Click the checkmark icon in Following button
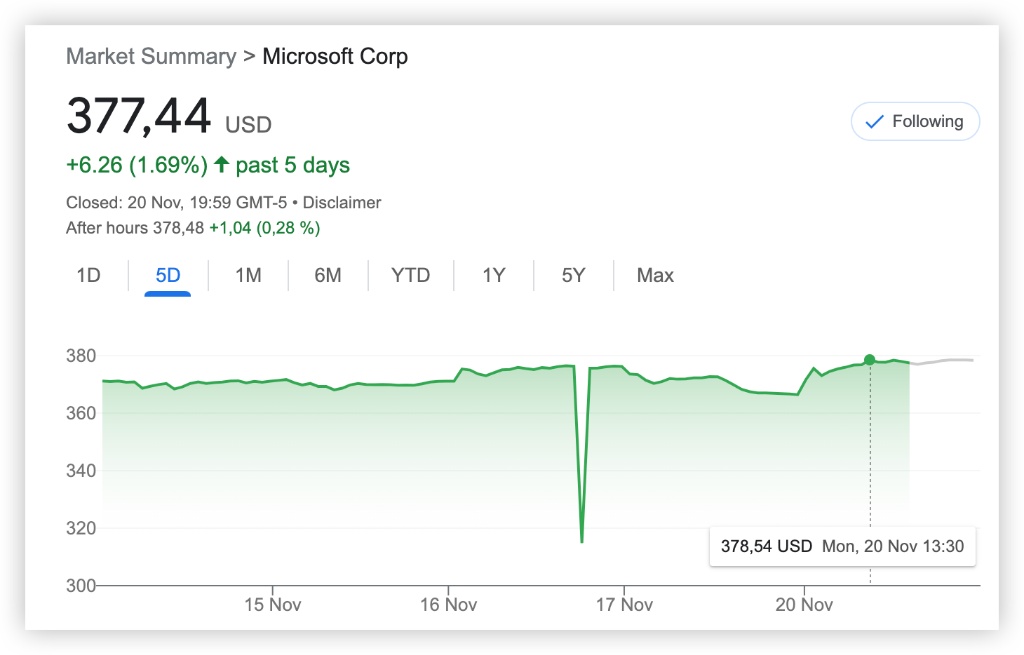The image size is (1024, 655). point(874,122)
